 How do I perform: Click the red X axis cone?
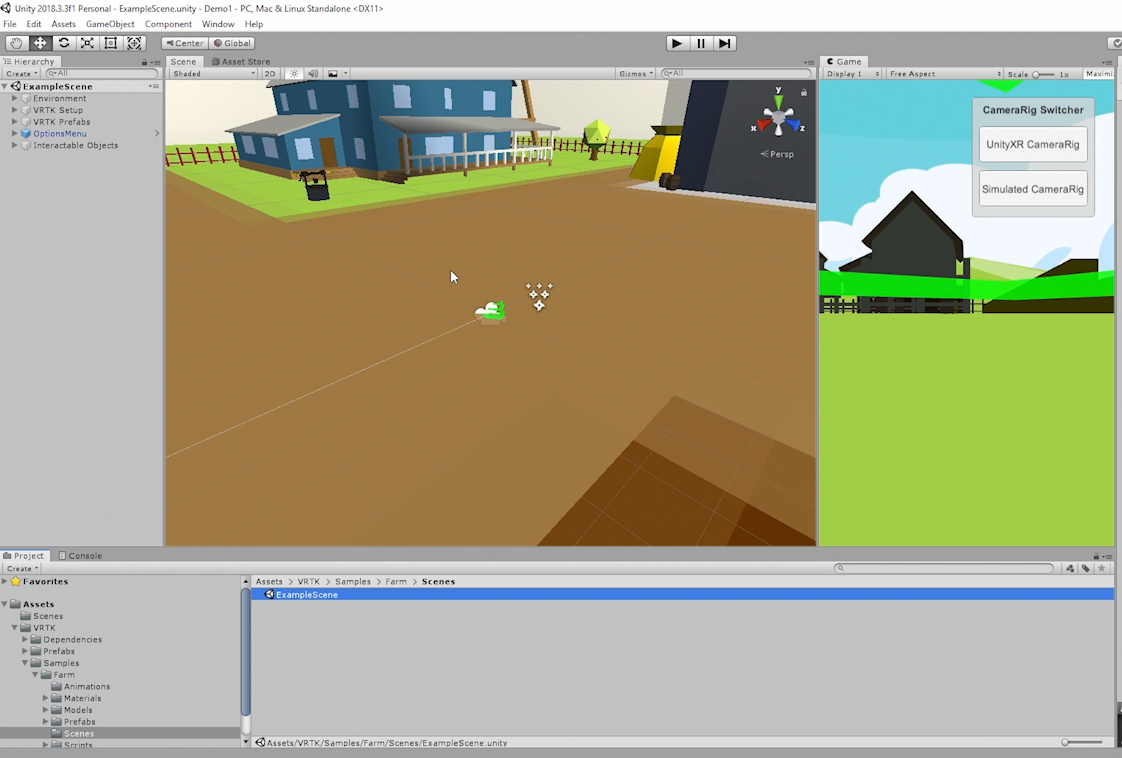[x=764, y=125]
